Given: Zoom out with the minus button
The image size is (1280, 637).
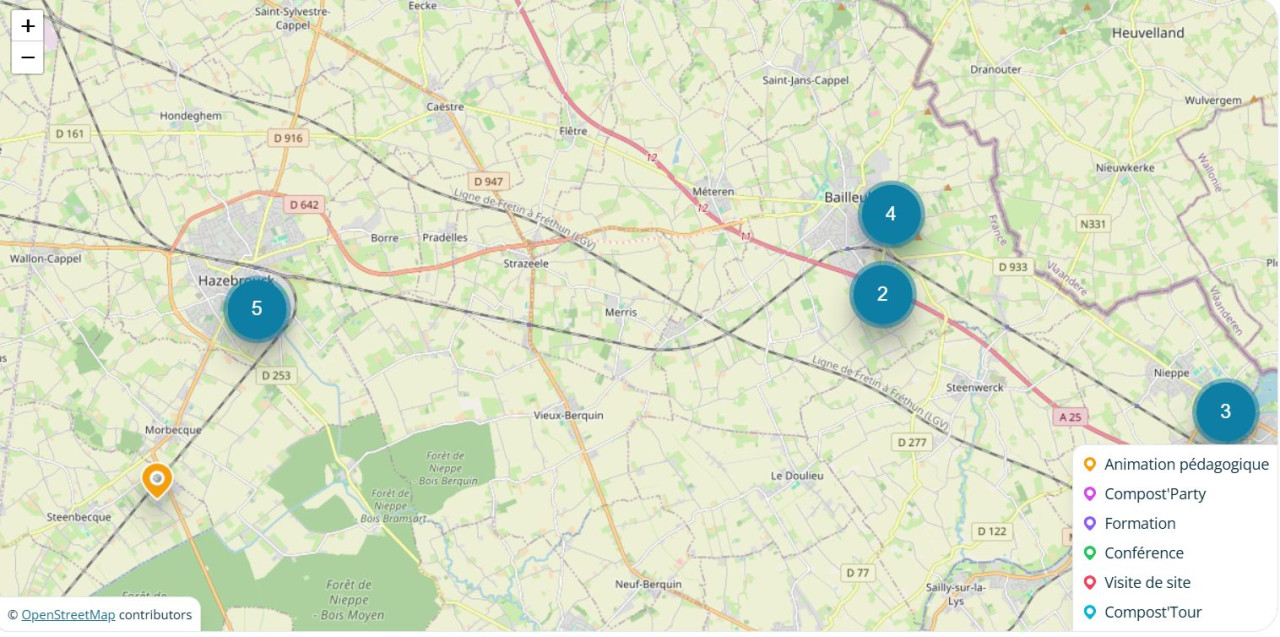Looking at the screenshot, I should [28, 58].
